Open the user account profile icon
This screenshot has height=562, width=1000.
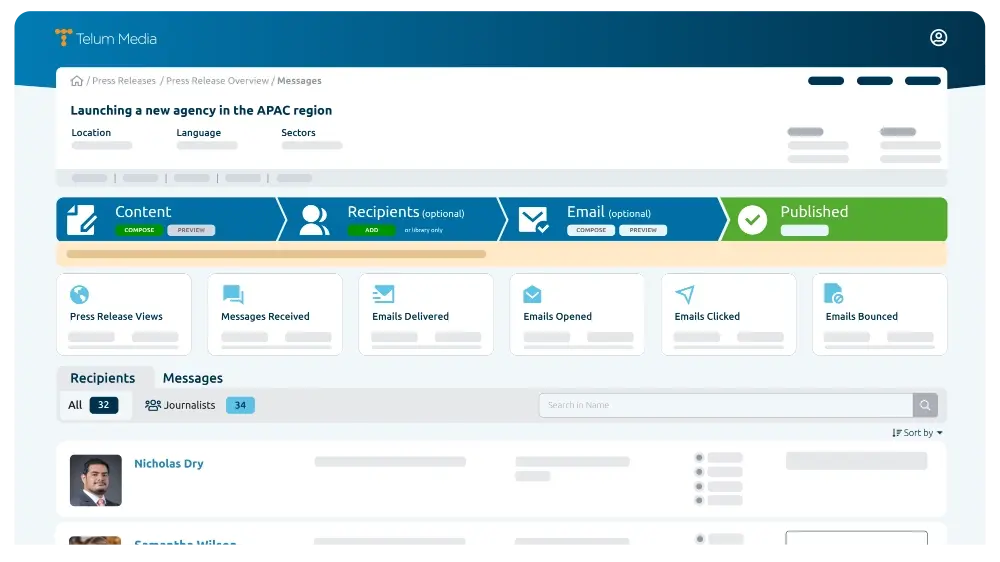(x=938, y=38)
